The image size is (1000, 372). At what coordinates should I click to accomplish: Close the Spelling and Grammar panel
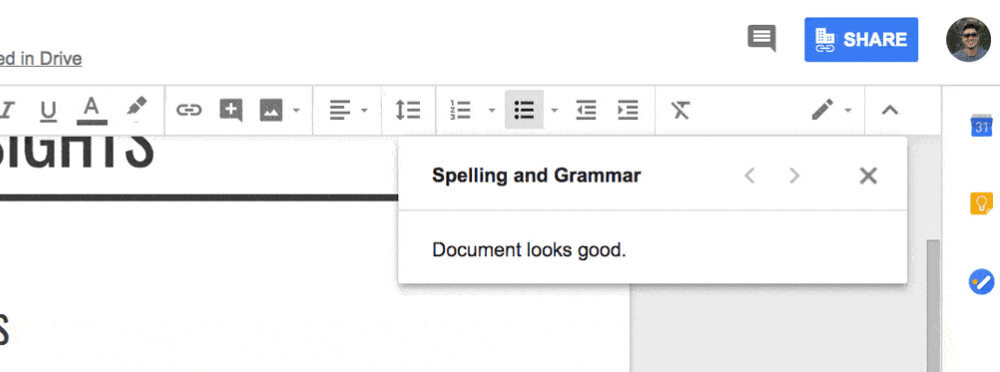868,175
